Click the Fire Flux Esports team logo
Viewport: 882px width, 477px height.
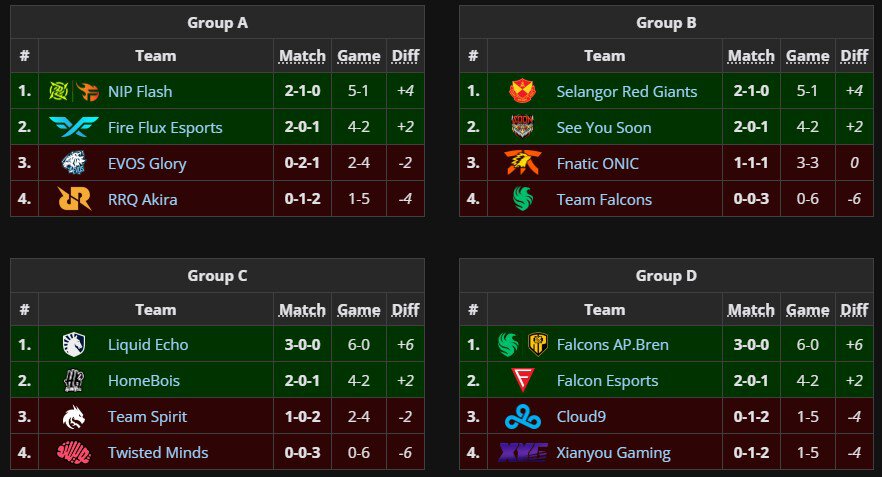coord(74,127)
